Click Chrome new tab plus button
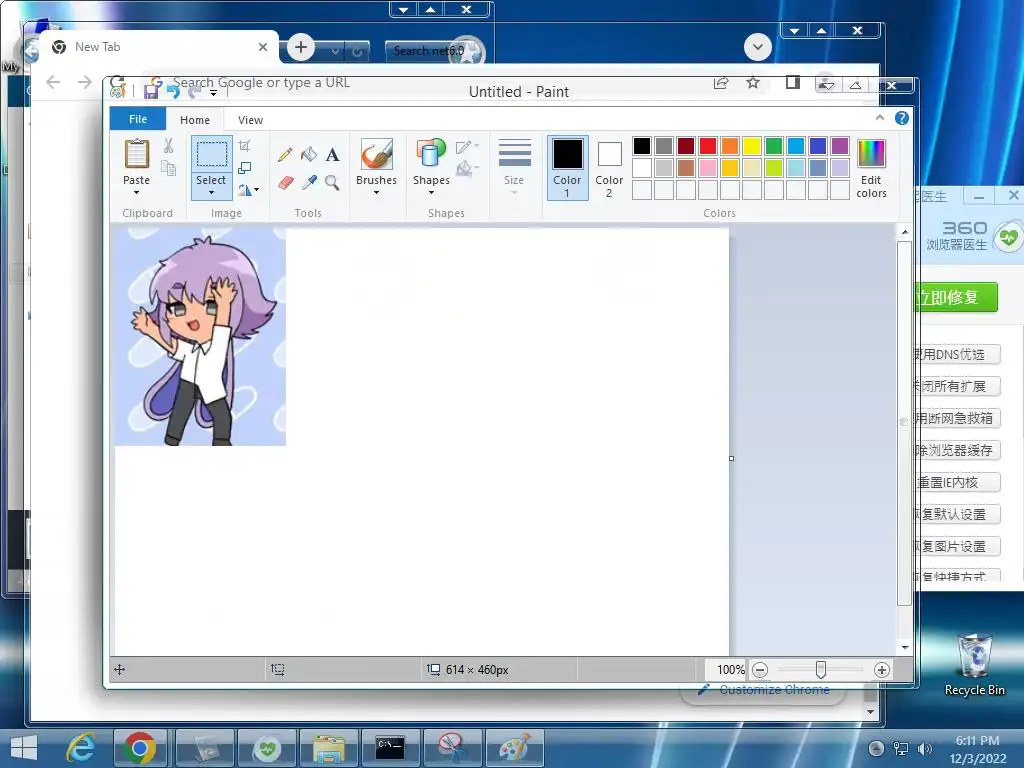Viewport: 1024px width, 768px height. 301,47
